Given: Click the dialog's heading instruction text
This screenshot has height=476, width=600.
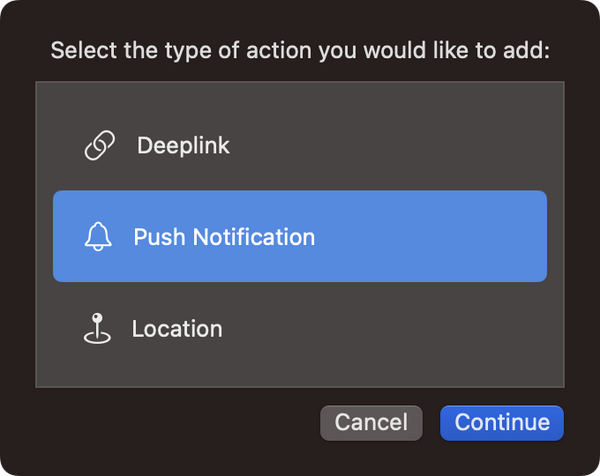Looking at the screenshot, I should [x=300, y=50].
